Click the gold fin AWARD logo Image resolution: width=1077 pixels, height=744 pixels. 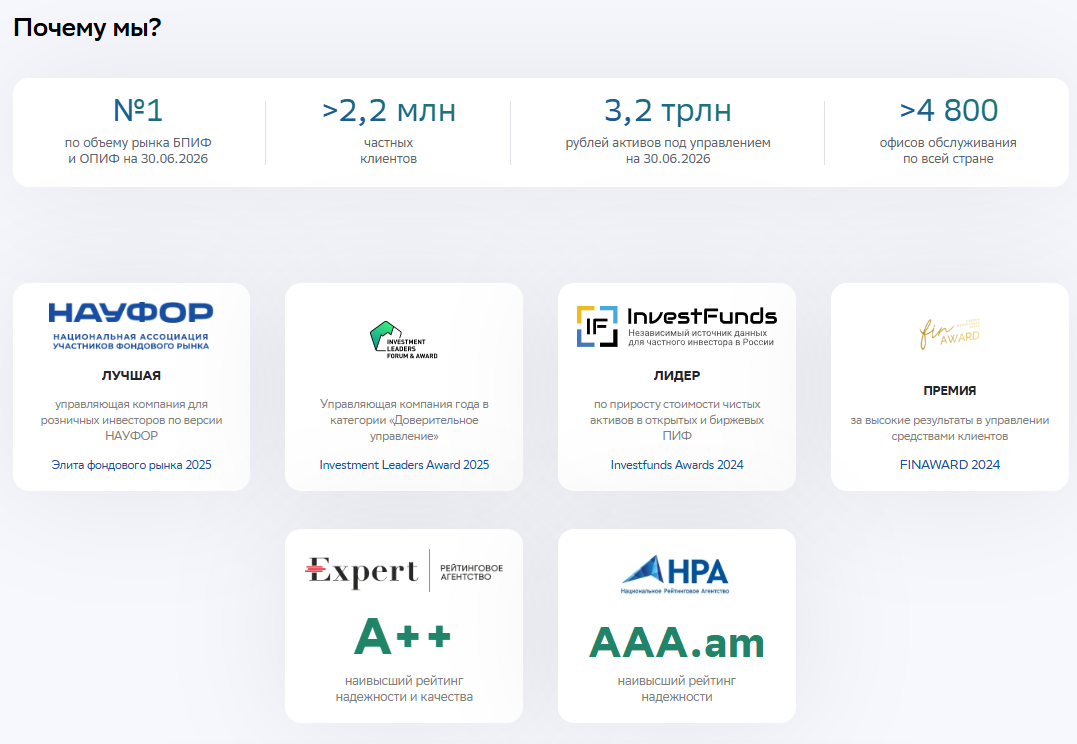tap(950, 333)
